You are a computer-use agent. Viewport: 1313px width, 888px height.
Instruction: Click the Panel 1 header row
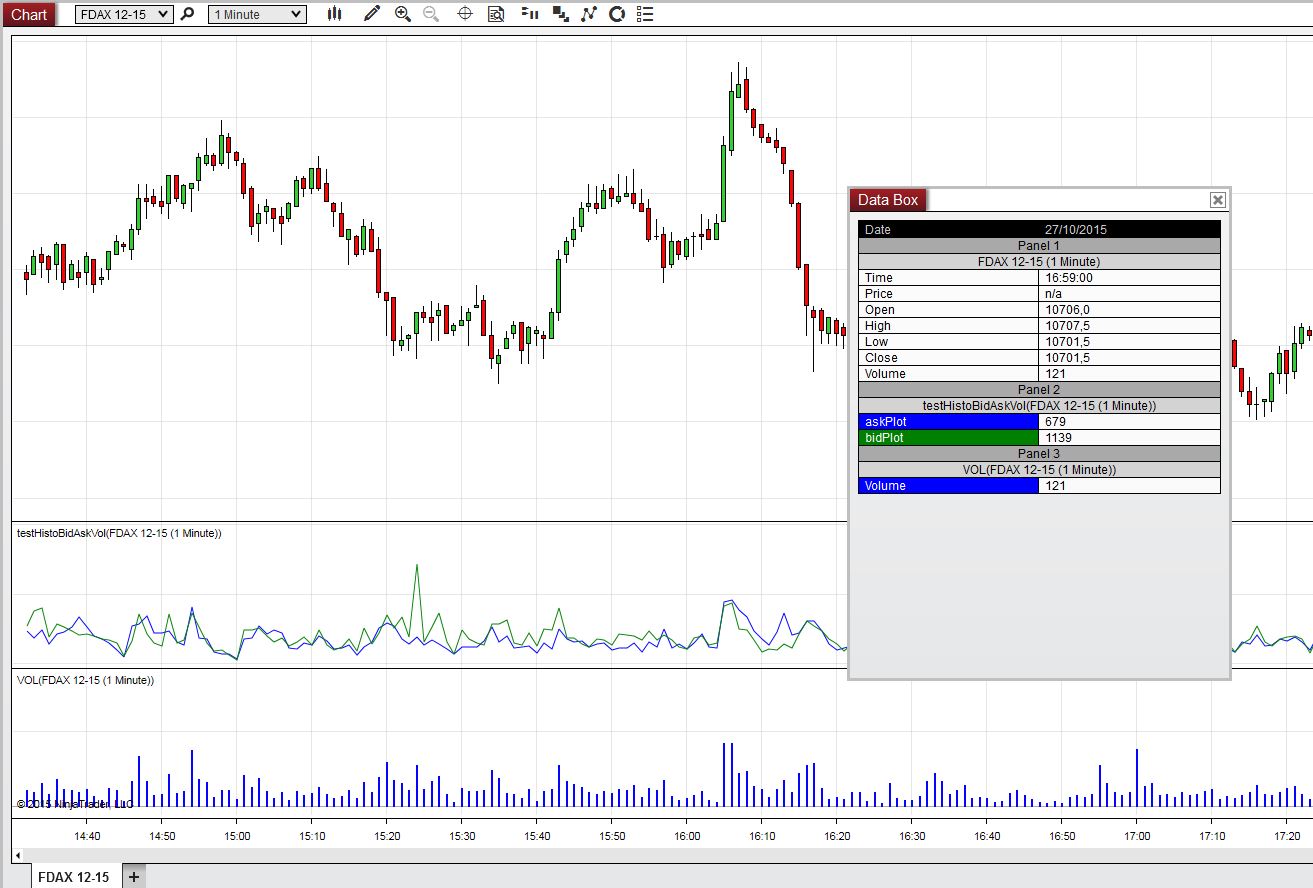[1039, 246]
